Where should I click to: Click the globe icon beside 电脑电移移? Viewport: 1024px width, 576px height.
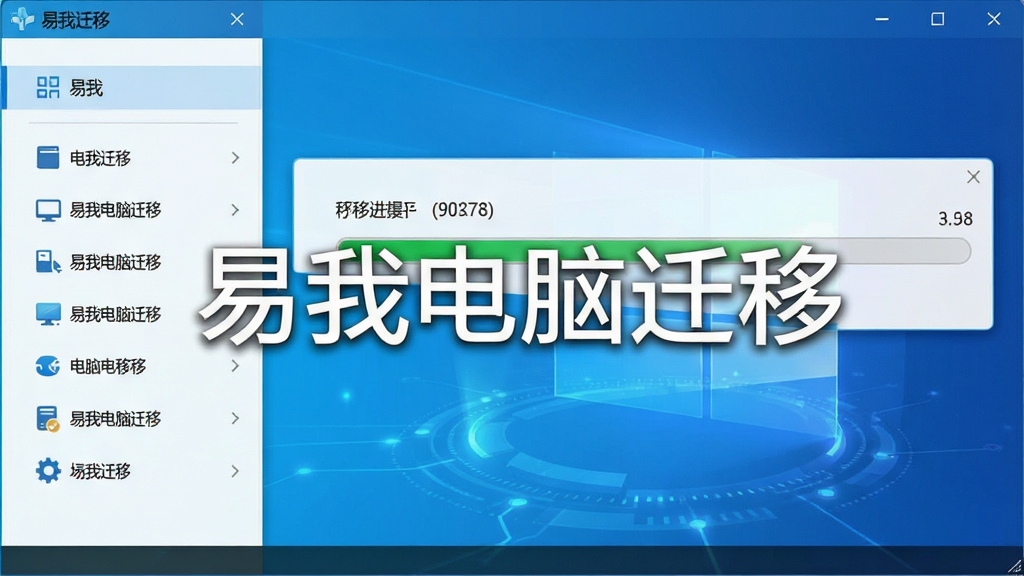(48, 366)
